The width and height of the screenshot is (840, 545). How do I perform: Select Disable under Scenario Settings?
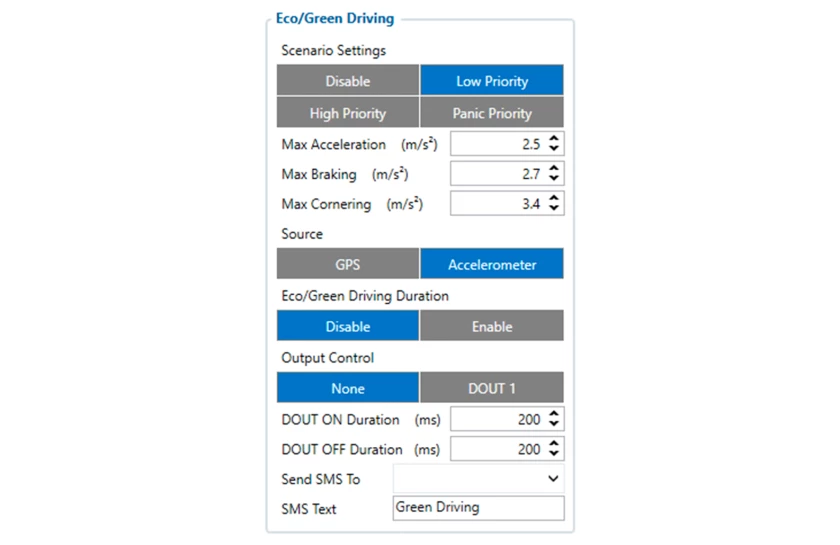(348, 80)
